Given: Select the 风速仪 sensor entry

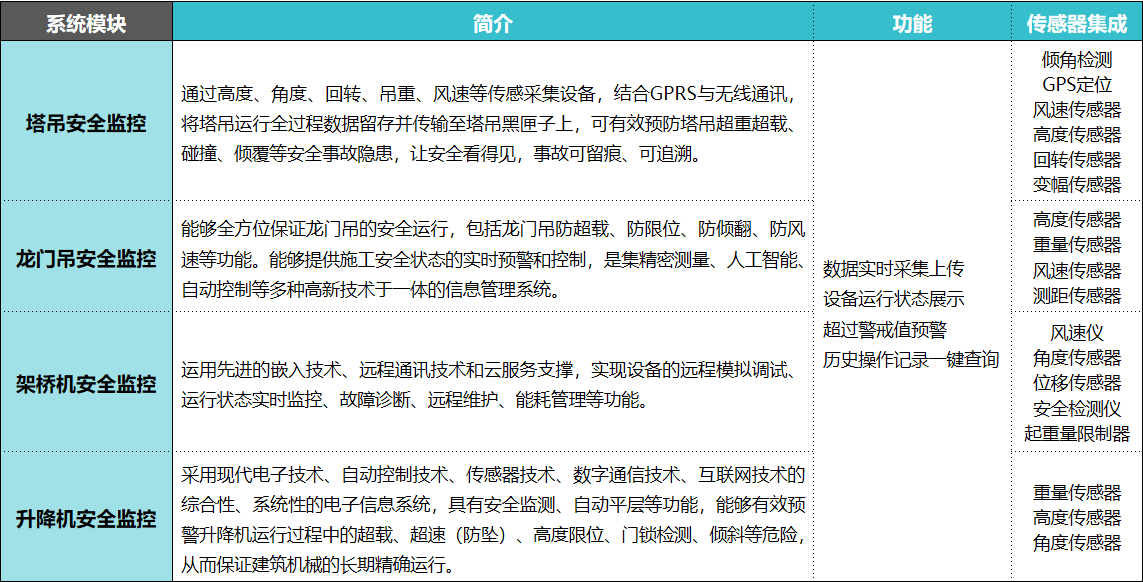Looking at the screenshot, I should (x=1077, y=333).
